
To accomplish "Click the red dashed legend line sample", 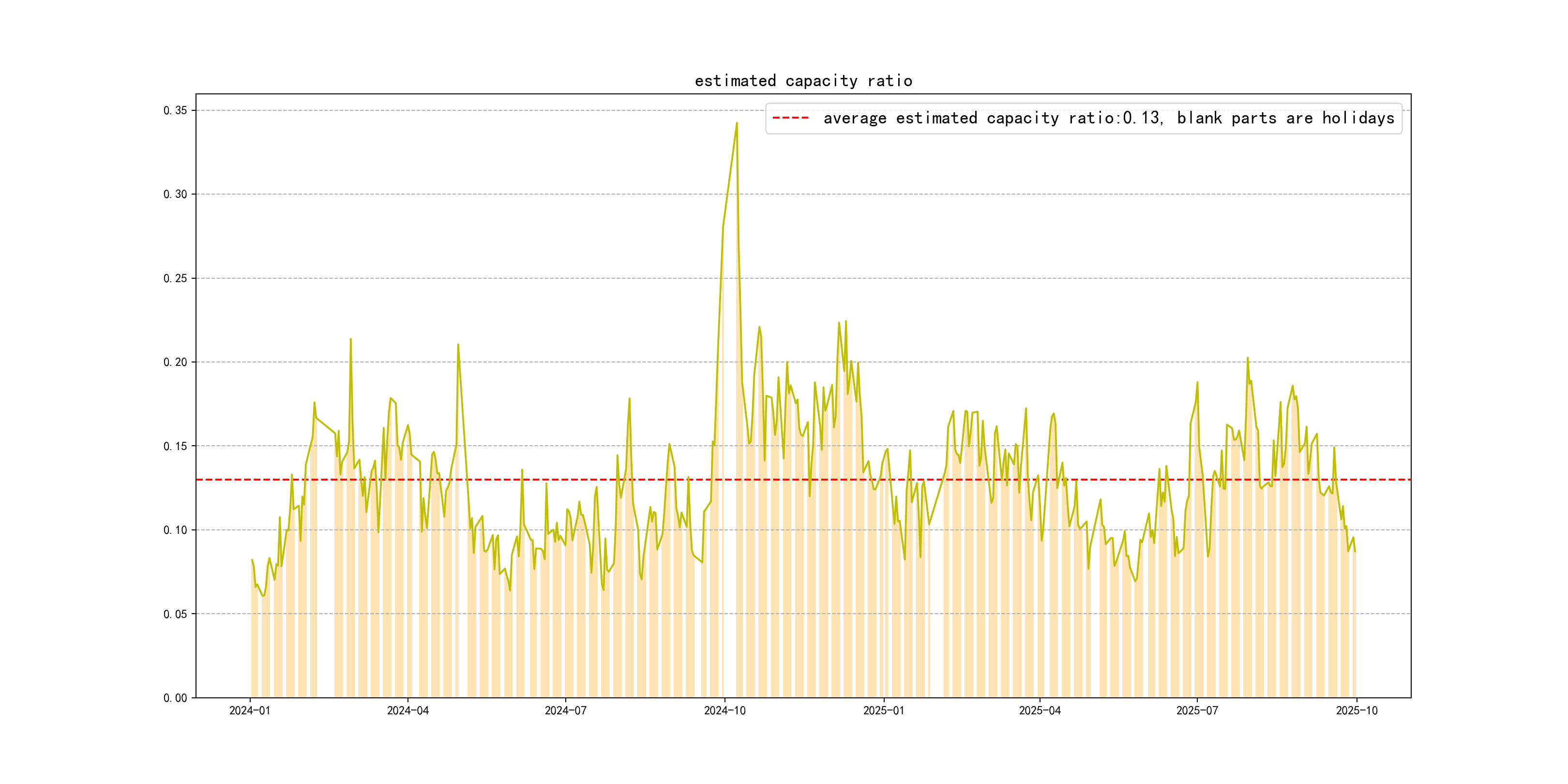I will 790,118.
